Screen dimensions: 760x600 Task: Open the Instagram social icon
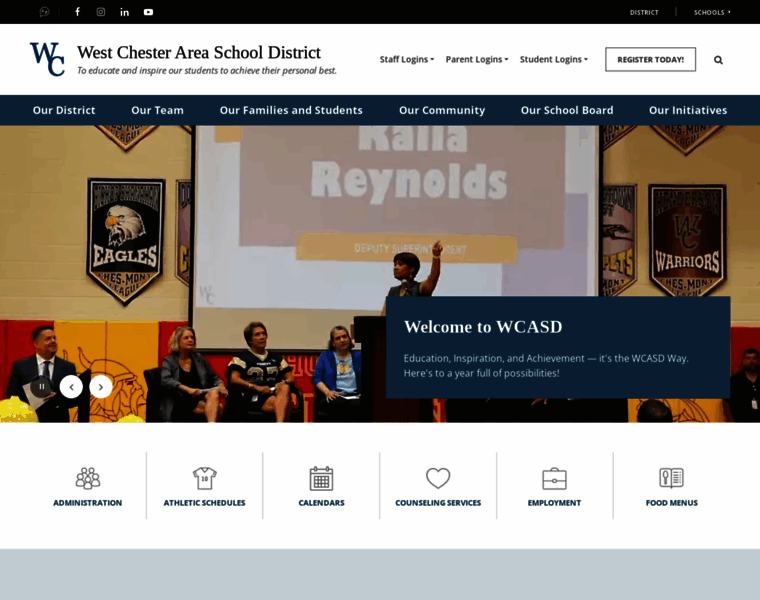click(101, 12)
